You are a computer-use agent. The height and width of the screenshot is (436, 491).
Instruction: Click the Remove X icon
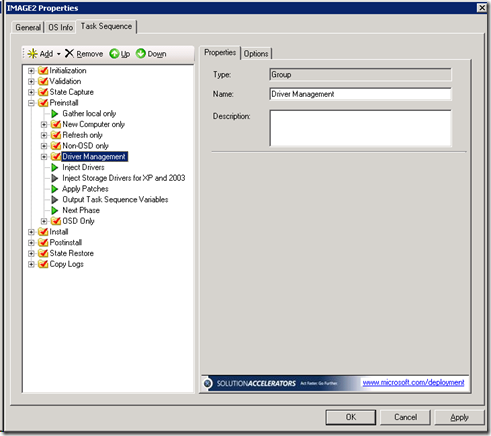click(x=69, y=53)
